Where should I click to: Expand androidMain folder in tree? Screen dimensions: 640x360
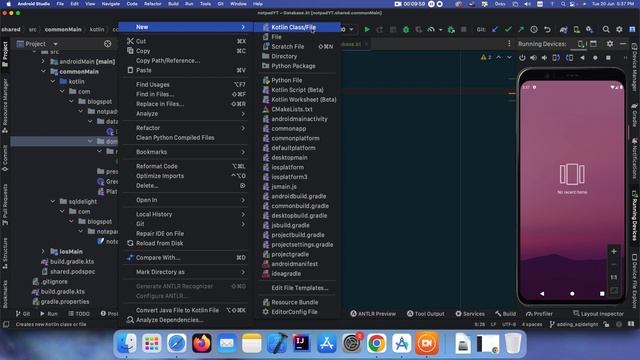43,61
